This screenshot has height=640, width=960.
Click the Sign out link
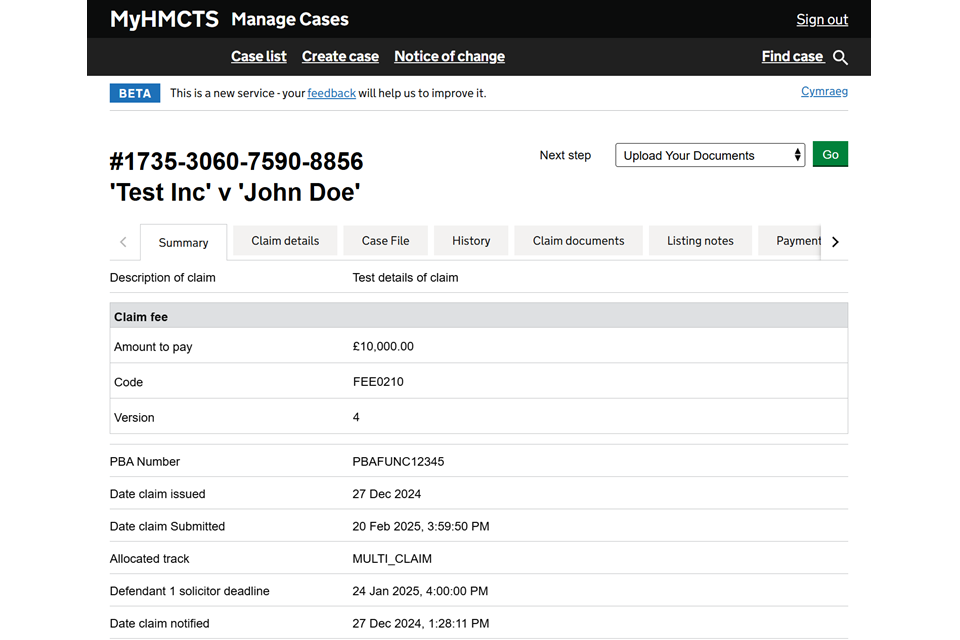point(822,20)
